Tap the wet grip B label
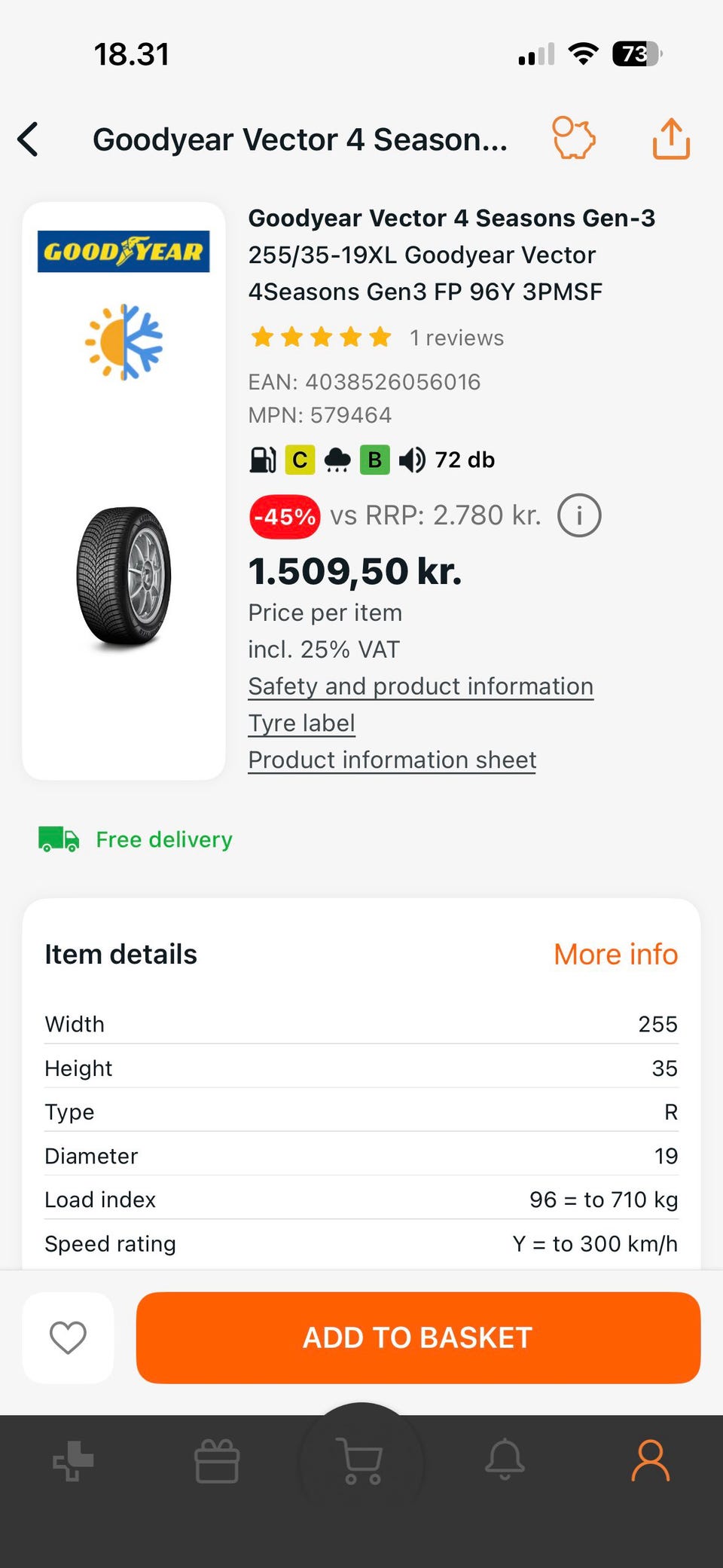This screenshot has height=1568, width=723. coord(374,460)
